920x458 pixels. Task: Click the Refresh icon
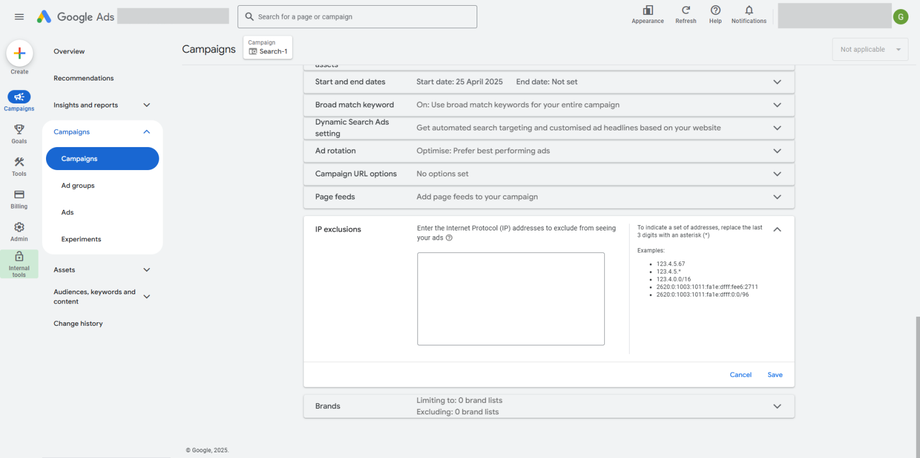[x=685, y=11]
